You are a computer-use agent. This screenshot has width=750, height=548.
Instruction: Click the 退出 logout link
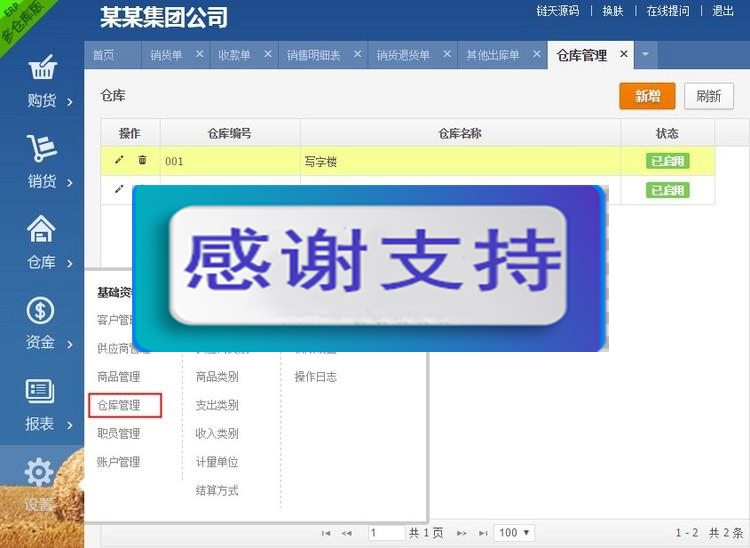pyautogui.click(x=723, y=11)
